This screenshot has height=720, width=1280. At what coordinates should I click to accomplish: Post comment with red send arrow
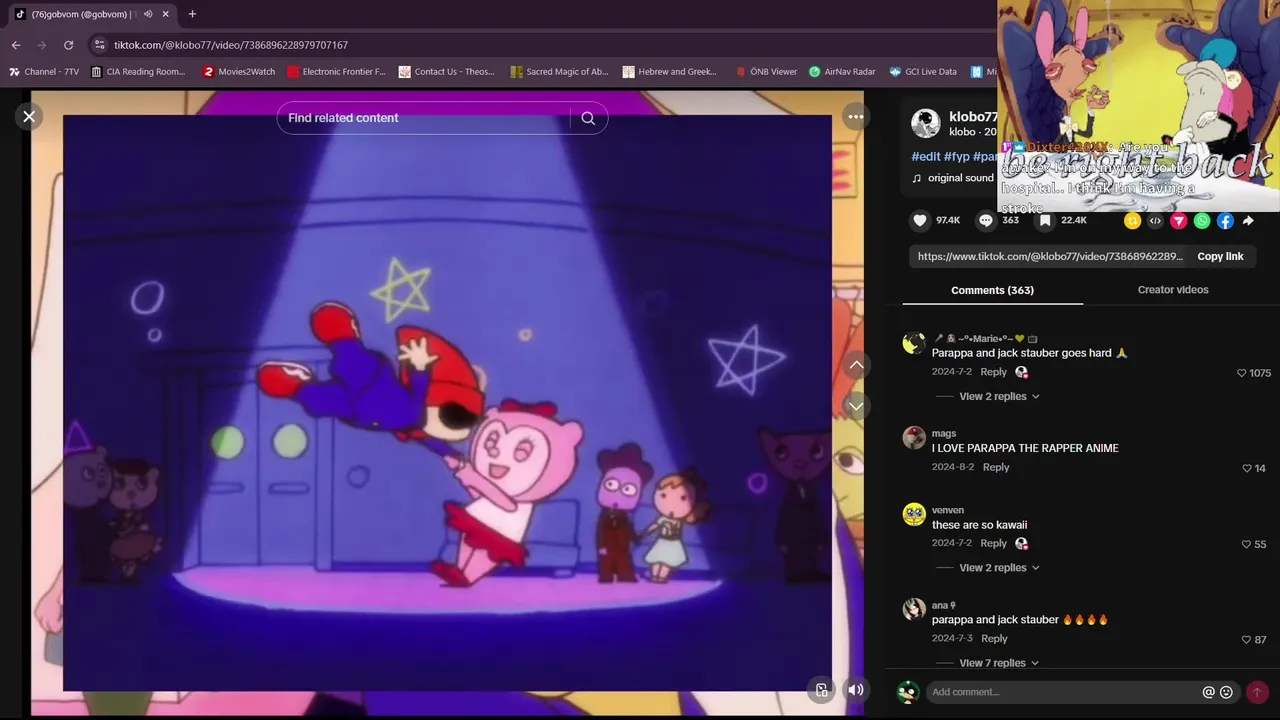pos(1257,692)
